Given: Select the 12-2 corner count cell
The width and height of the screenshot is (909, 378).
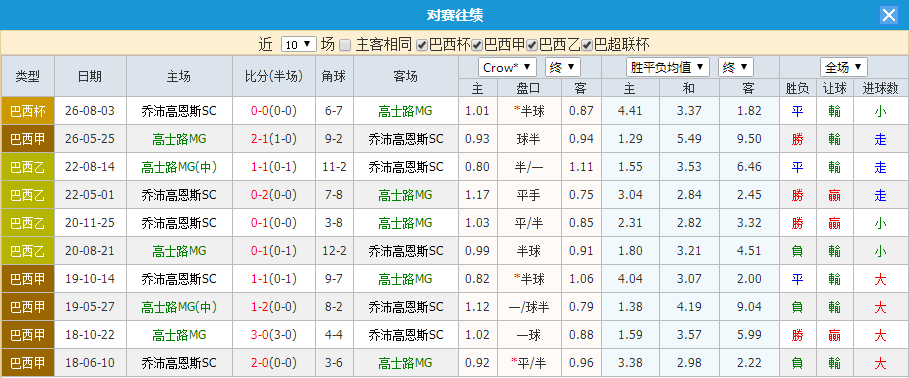Looking at the screenshot, I should pos(334,251).
